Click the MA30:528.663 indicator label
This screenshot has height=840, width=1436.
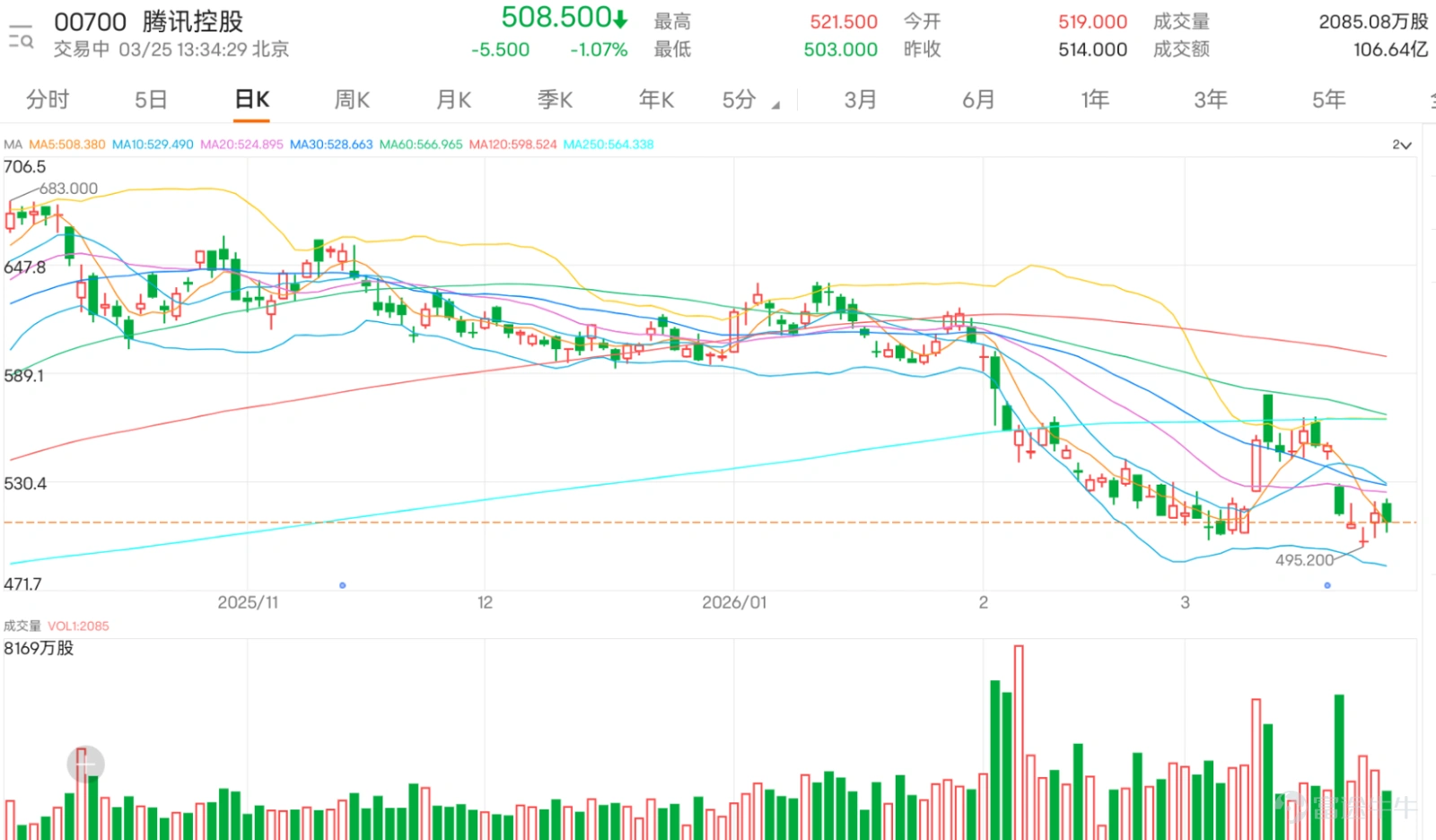pos(331,144)
